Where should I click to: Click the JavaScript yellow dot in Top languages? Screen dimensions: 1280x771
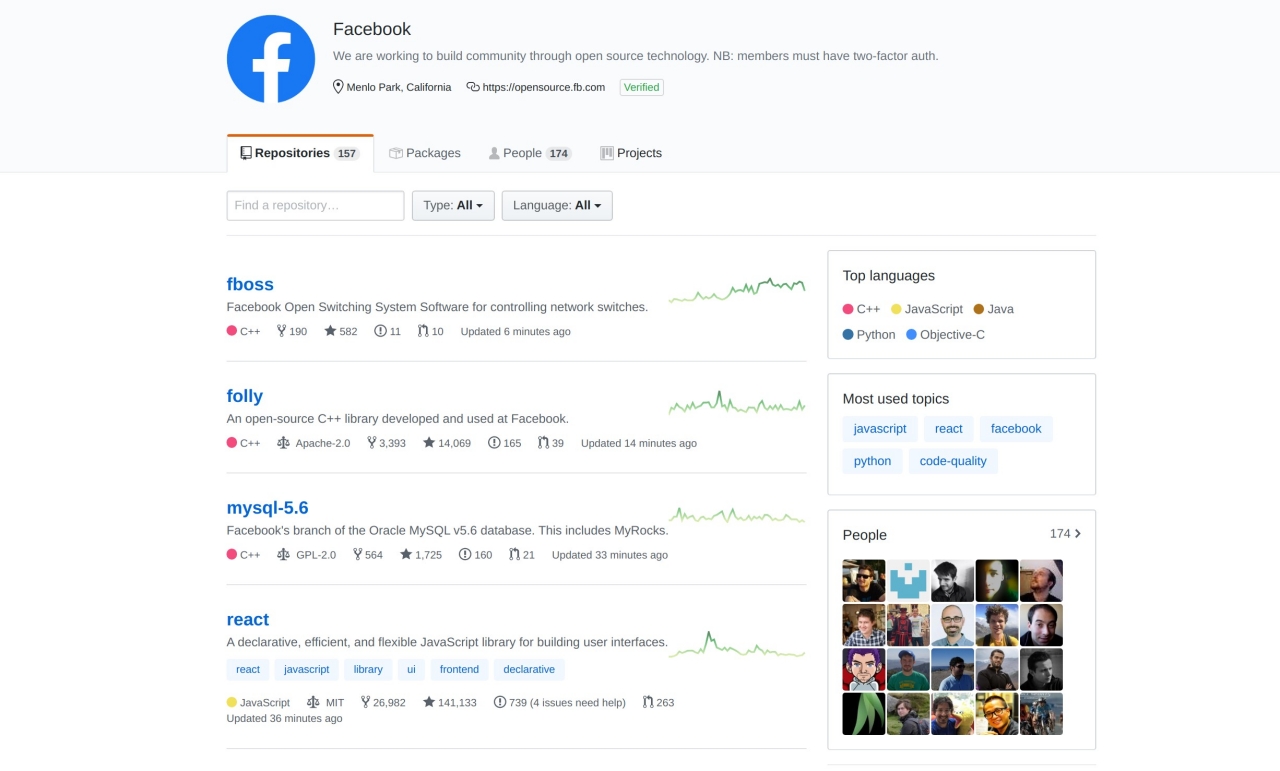pyautogui.click(x=896, y=309)
